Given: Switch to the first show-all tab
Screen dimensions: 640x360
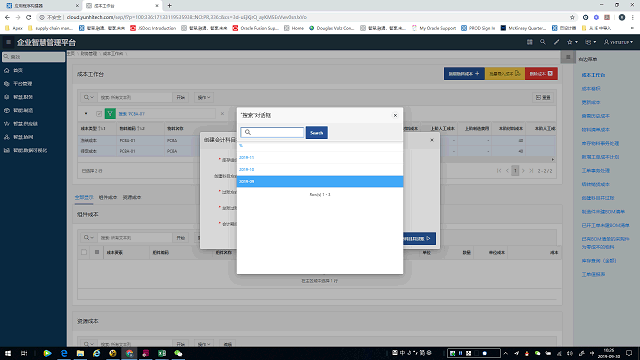Looking at the screenshot, I should 84,197.
